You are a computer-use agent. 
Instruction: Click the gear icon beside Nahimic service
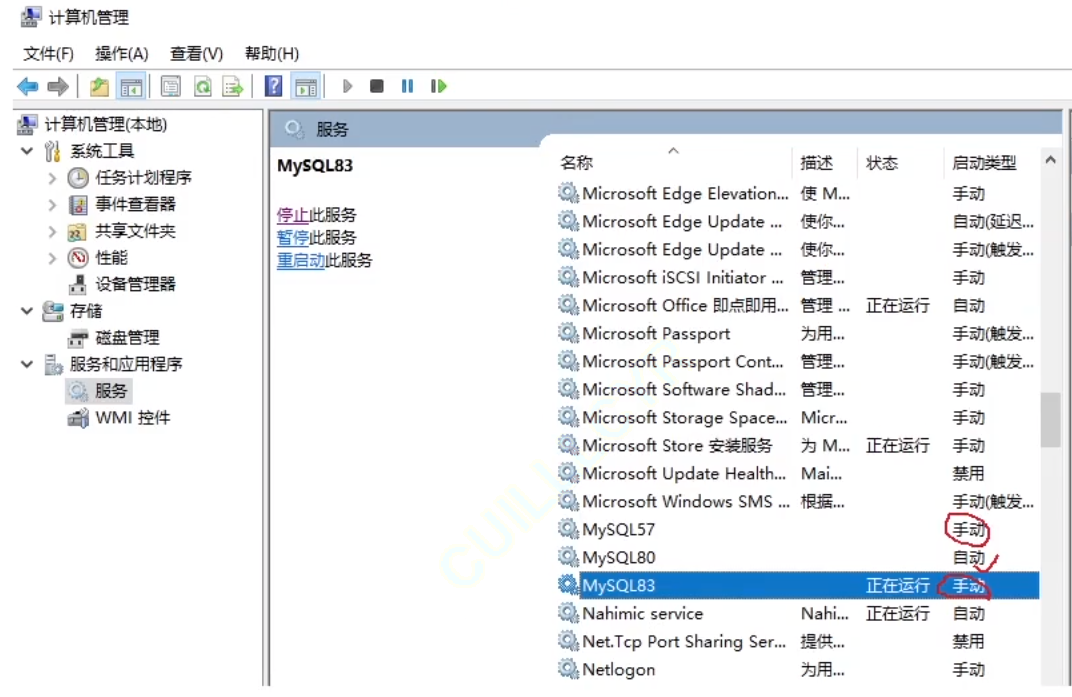[568, 612]
